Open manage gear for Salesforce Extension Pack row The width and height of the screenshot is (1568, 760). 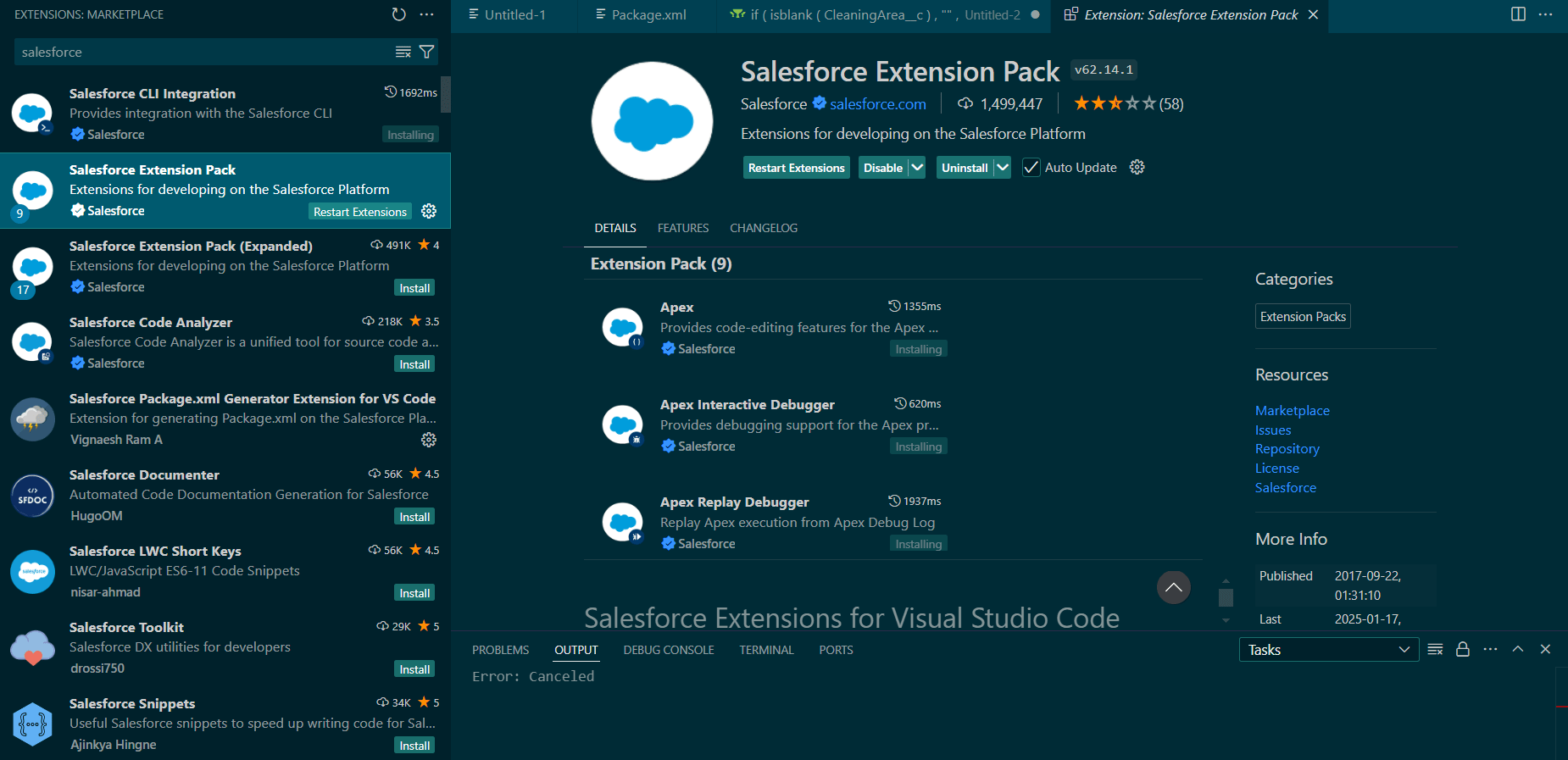coord(429,211)
